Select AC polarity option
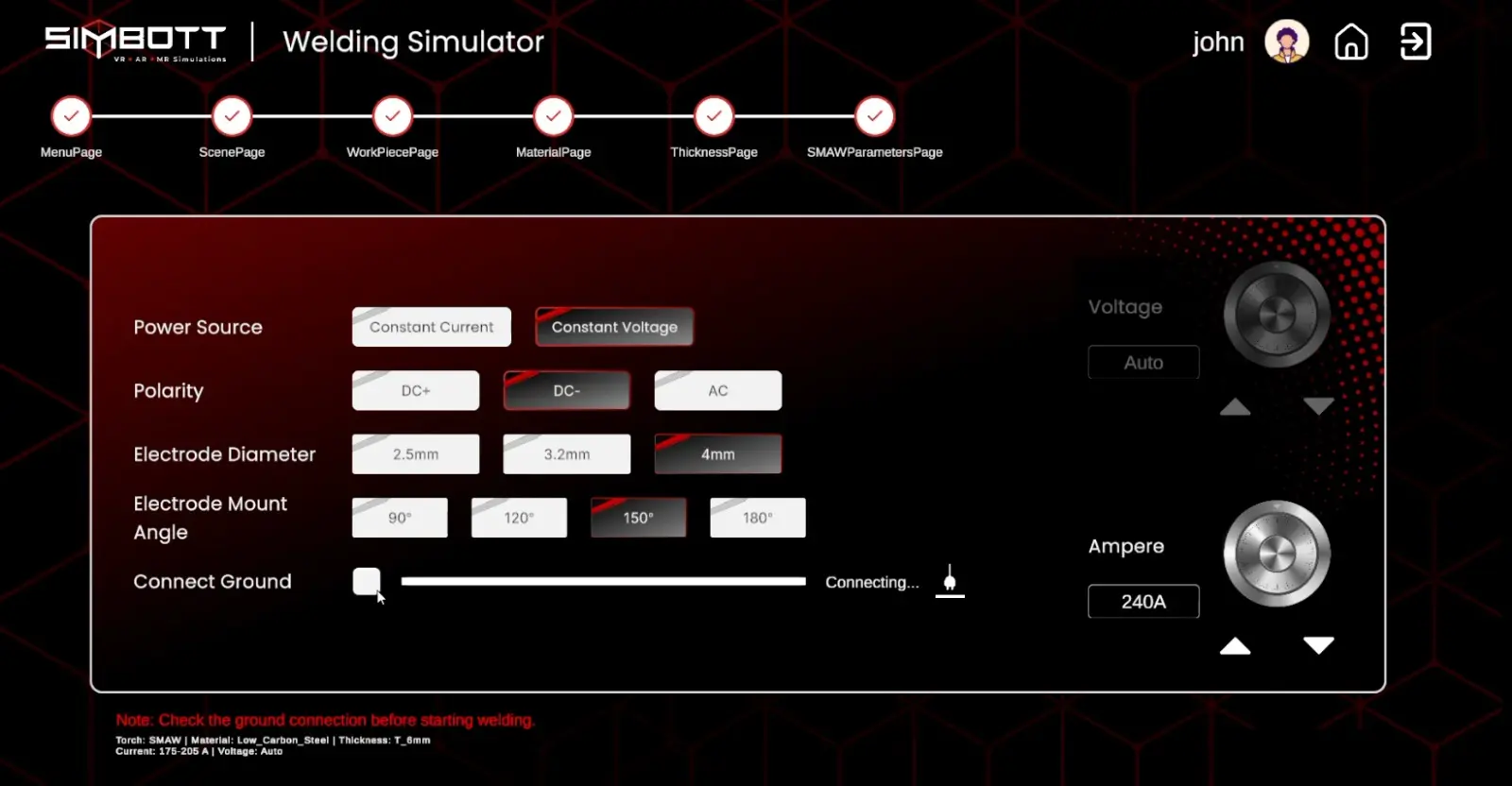1512x786 pixels. tap(717, 390)
